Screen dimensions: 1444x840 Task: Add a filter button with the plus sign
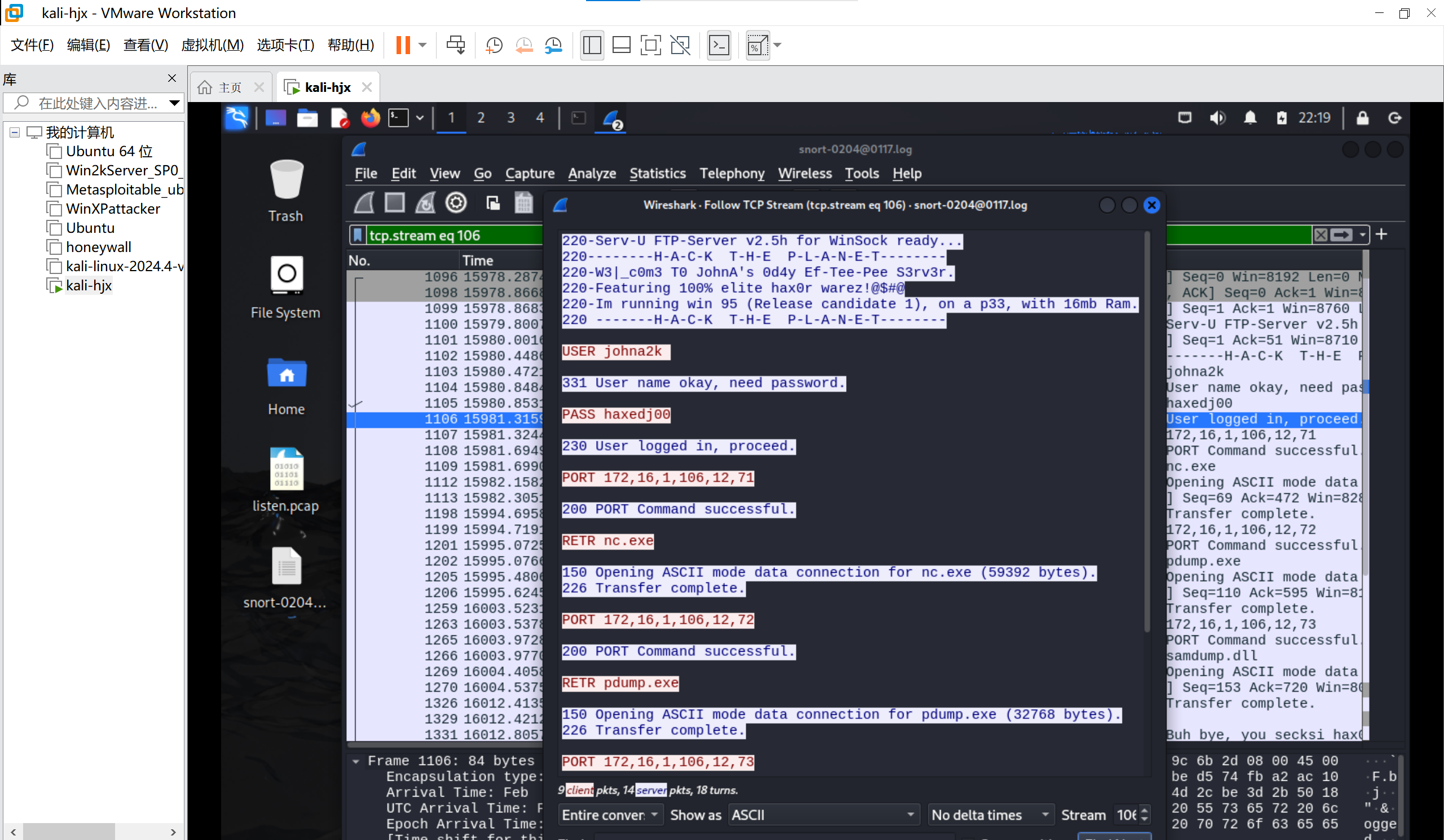click(1381, 234)
